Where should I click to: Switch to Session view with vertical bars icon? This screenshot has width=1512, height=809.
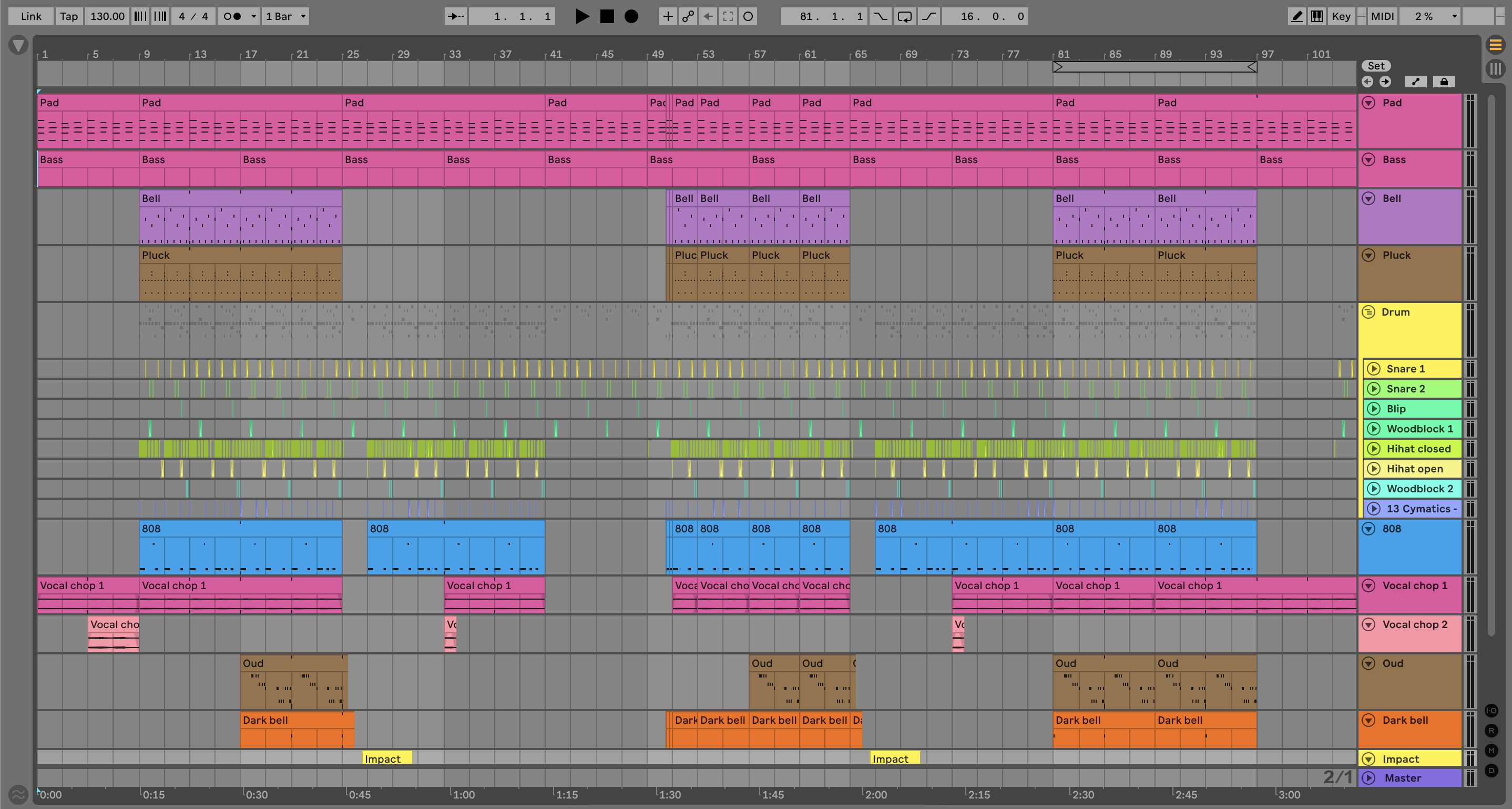point(1495,69)
